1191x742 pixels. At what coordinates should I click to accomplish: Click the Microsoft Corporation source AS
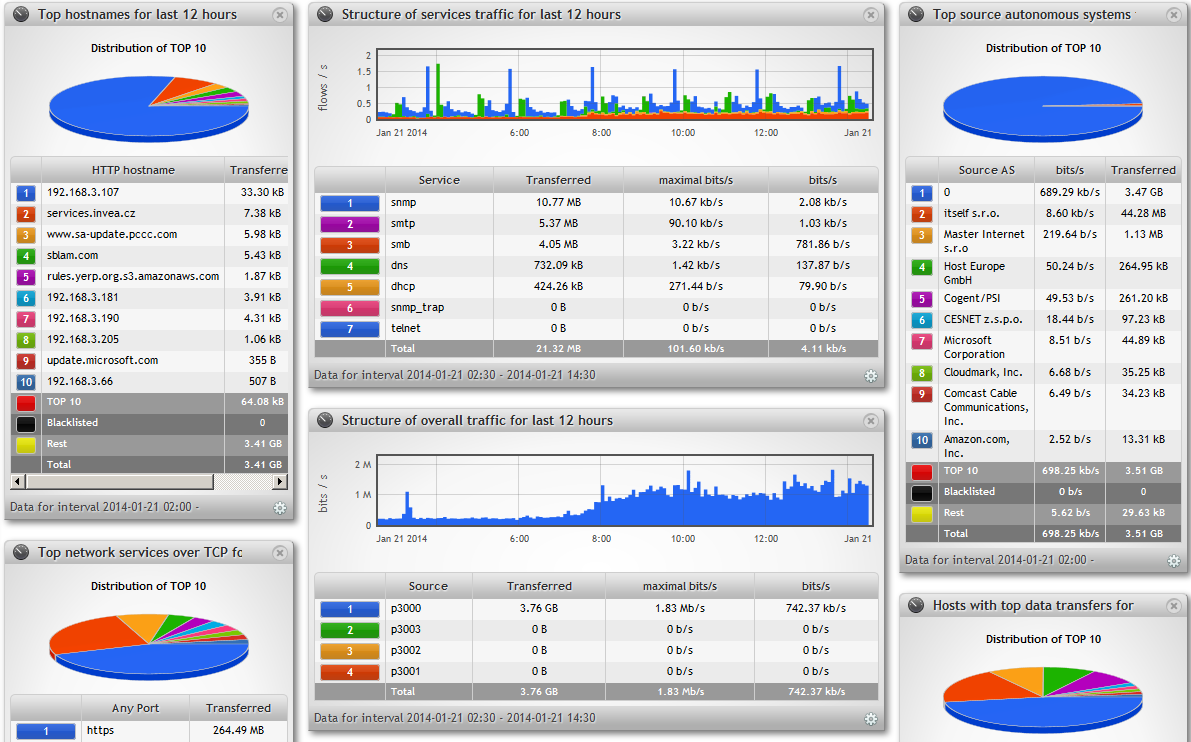coord(974,347)
